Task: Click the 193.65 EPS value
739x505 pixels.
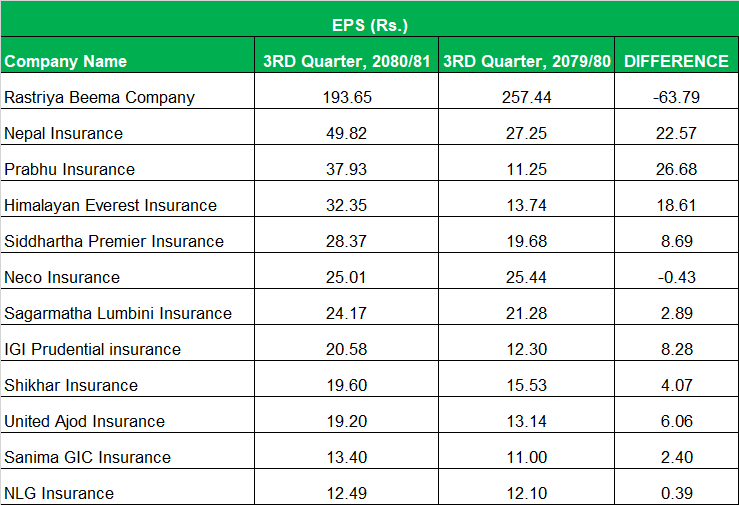Action: click(346, 97)
